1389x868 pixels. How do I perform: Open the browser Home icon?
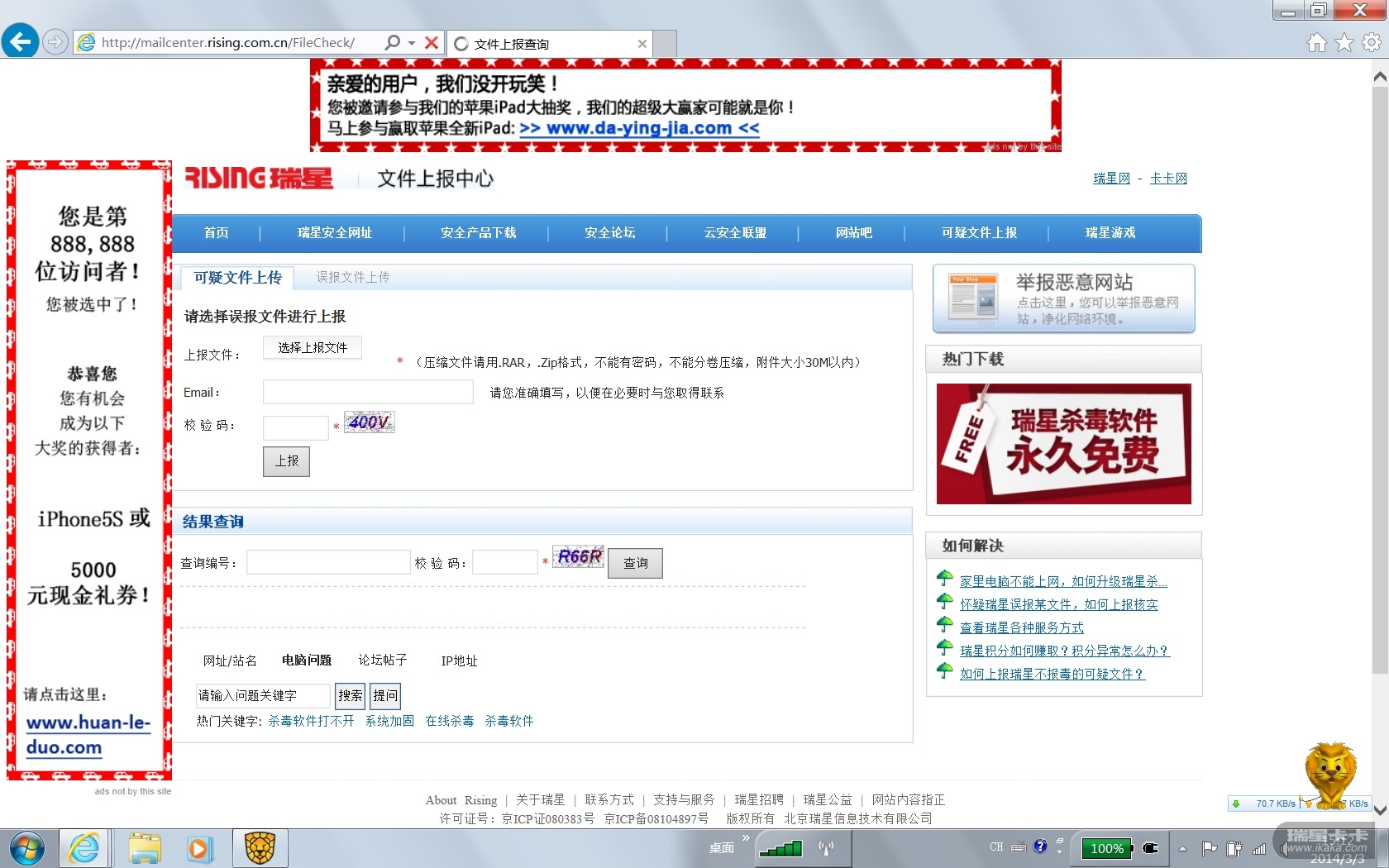1317,42
